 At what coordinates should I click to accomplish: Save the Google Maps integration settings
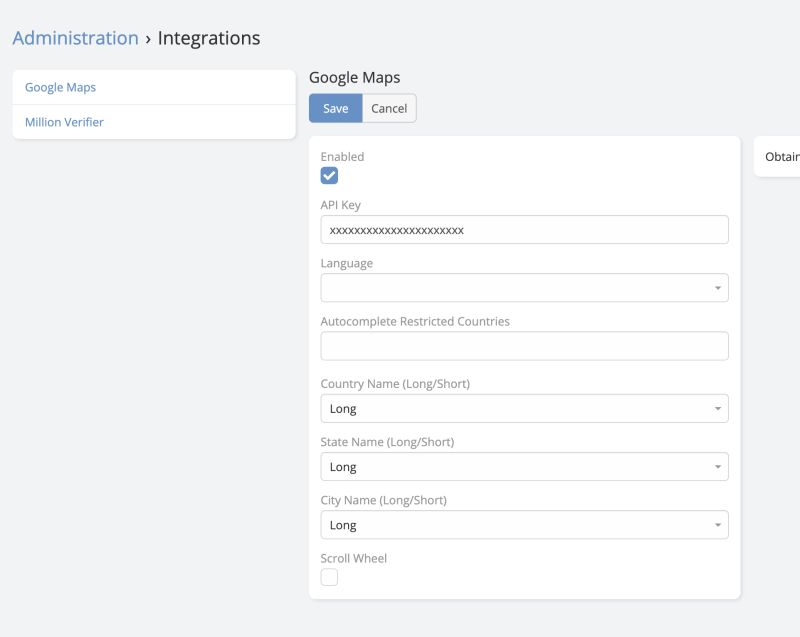point(335,108)
